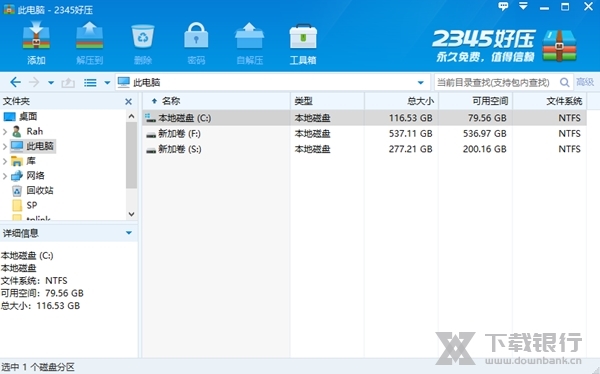Sort by the 名称 column header
The width and height of the screenshot is (600, 374).
217,101
